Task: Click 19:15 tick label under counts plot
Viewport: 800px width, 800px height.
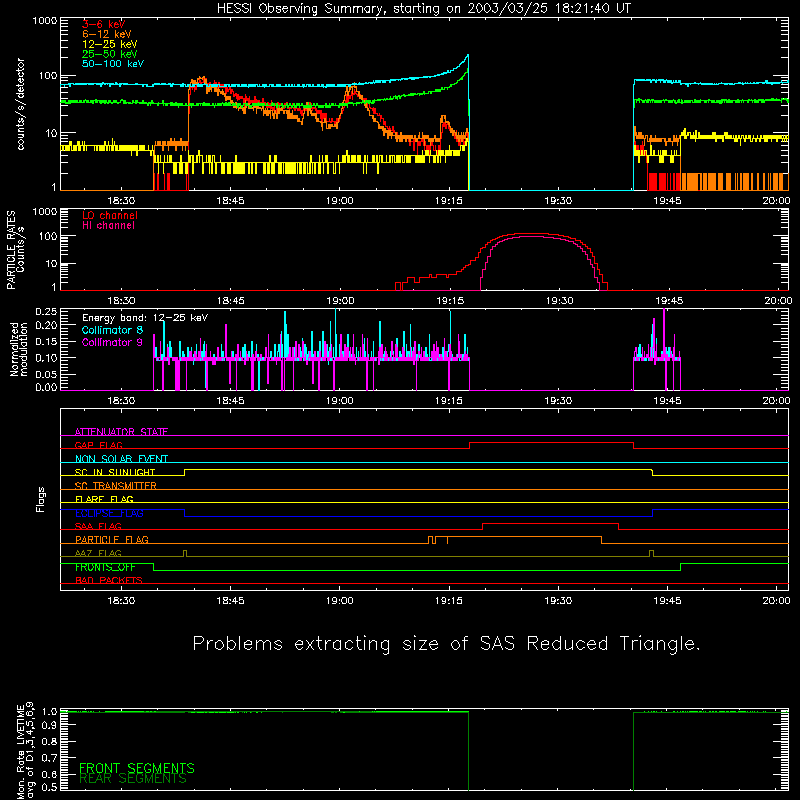Action: tap(448, 201)
